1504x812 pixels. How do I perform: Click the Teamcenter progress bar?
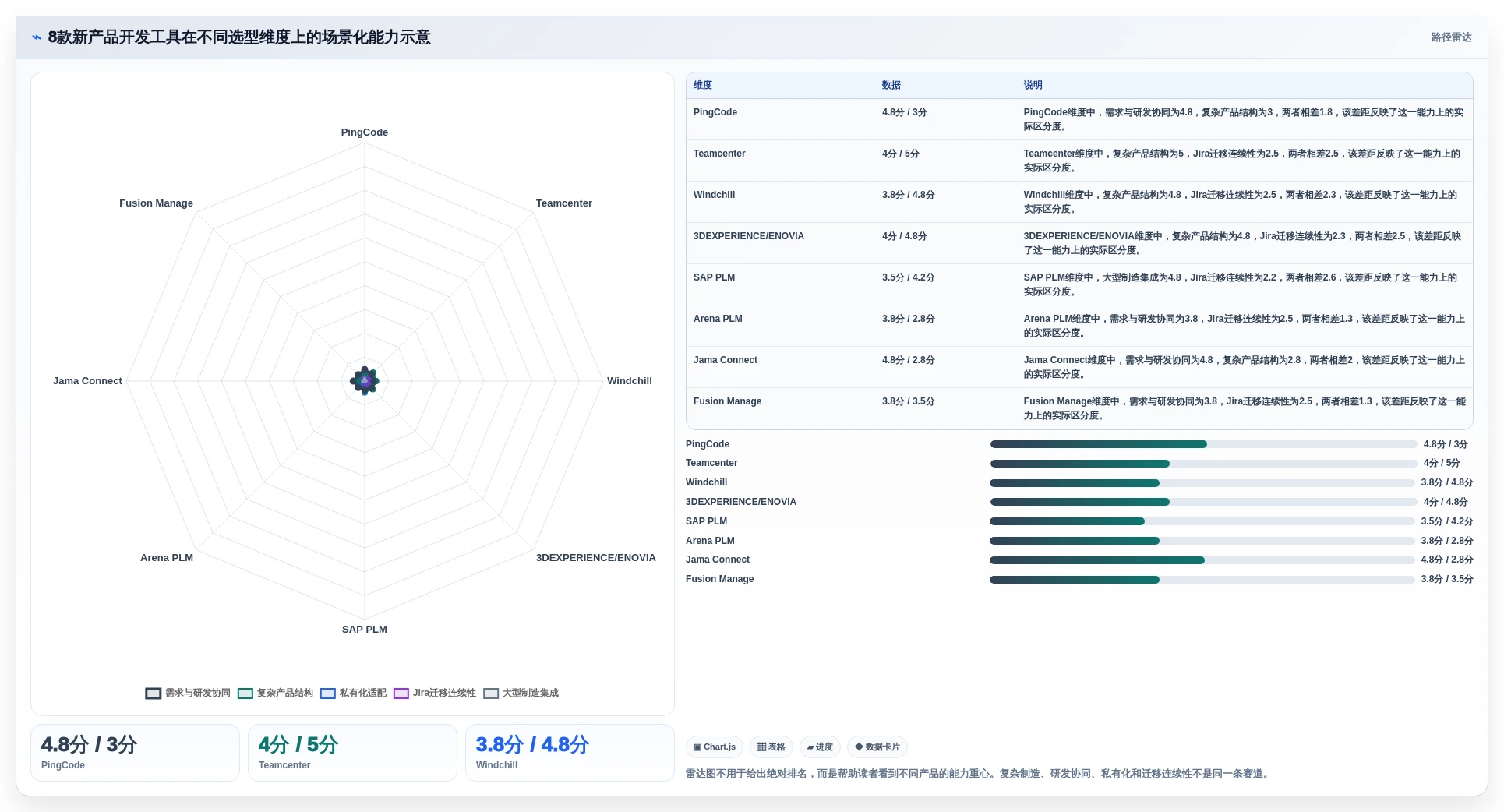(x=1203, y=464)
